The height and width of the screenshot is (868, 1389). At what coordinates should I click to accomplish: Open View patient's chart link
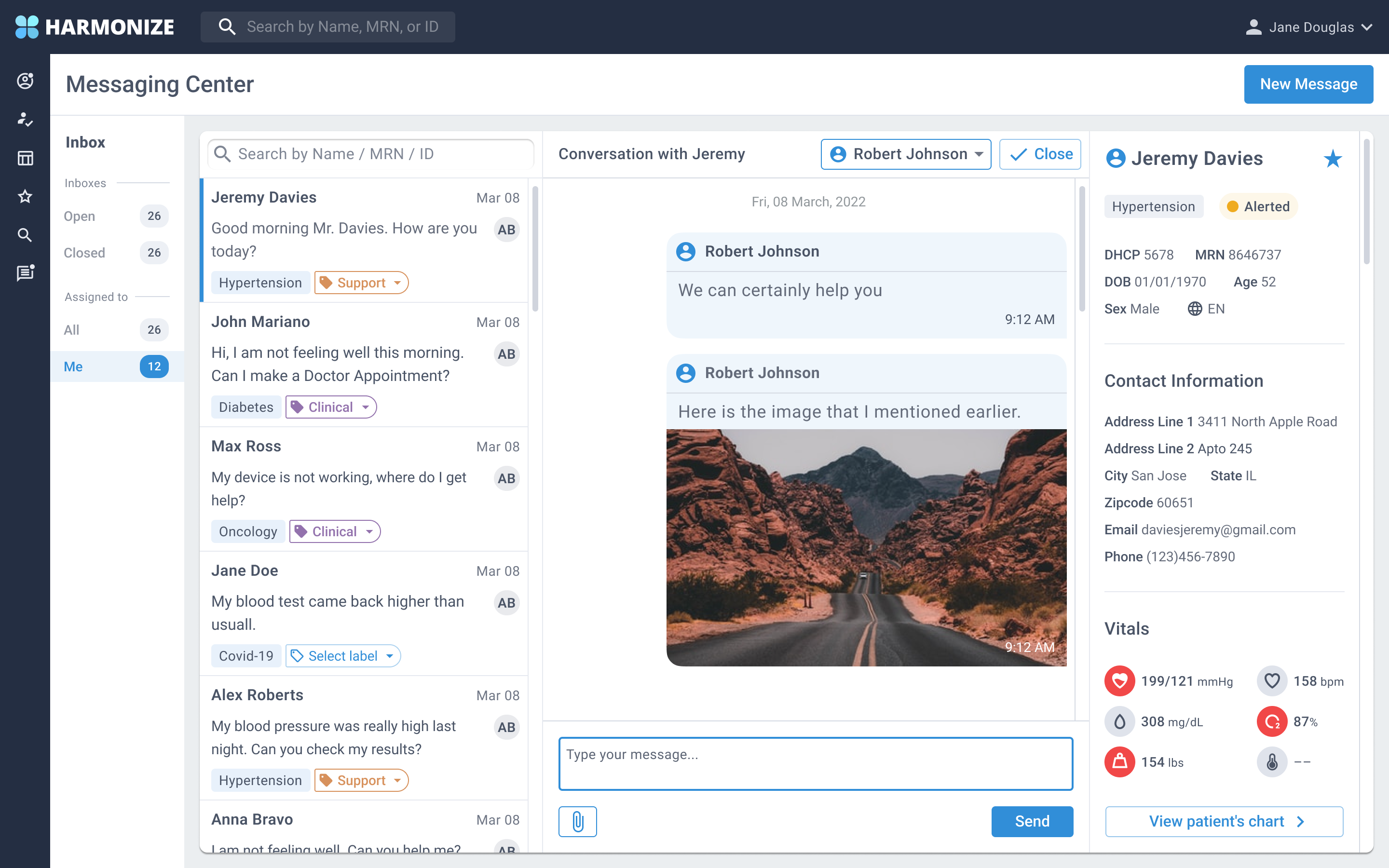(1224, 821)
